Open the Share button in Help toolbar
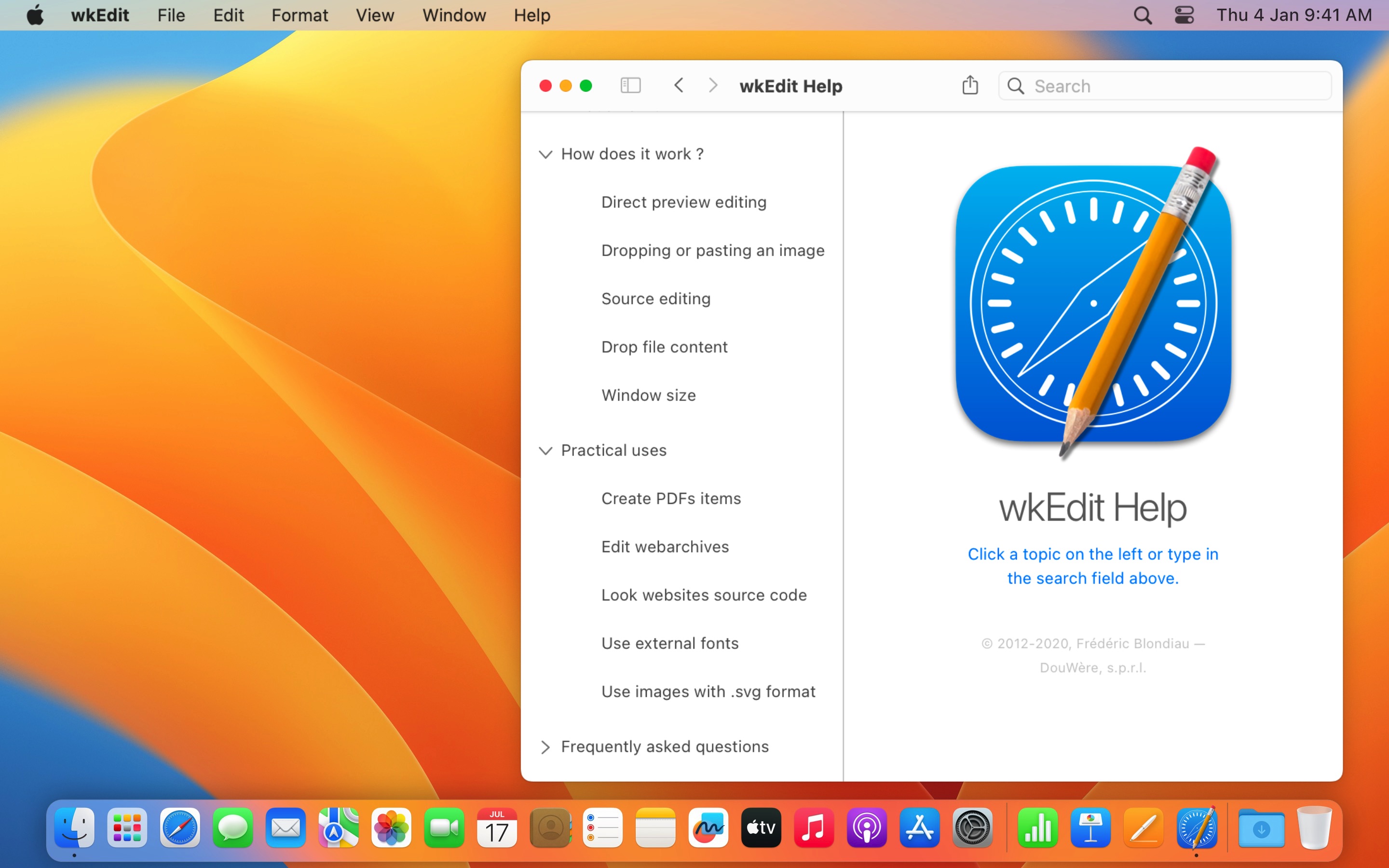The width and height of the screenshot is (1389, 868). 970,85
